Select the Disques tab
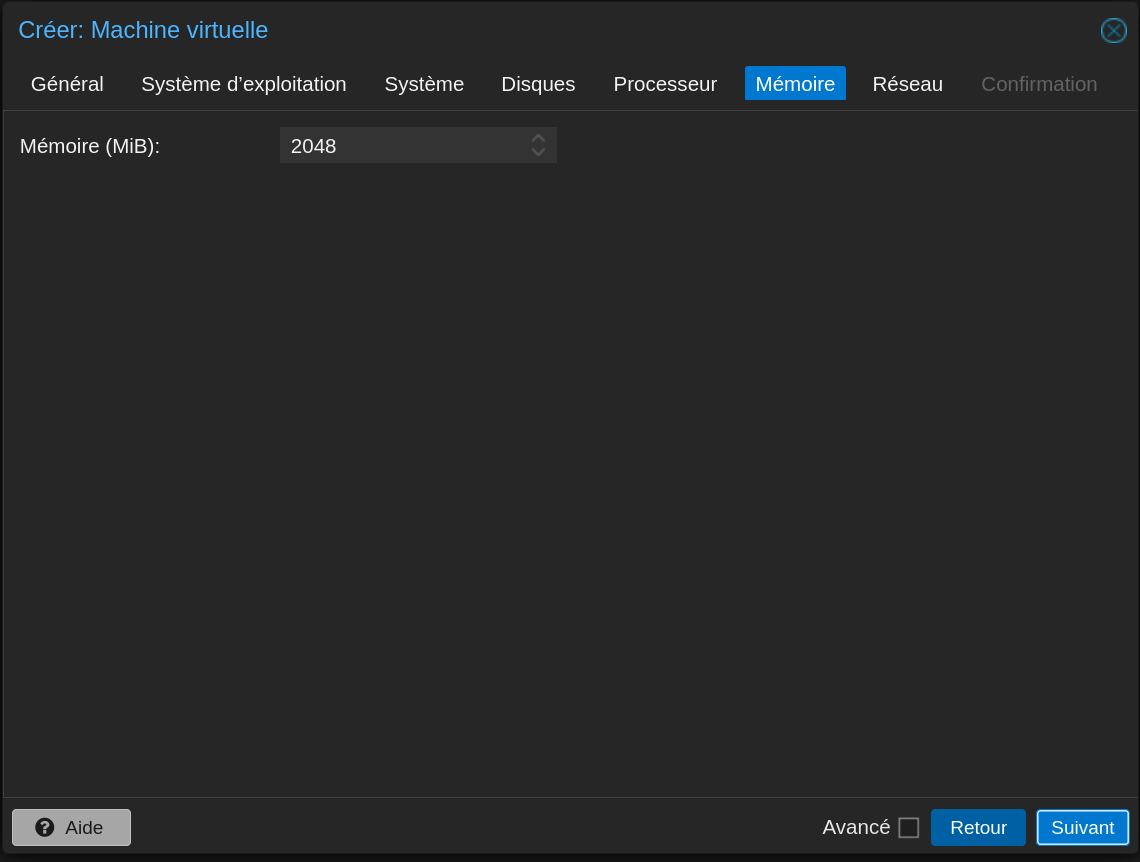1140x862 pixels. (x=538, y=84)
